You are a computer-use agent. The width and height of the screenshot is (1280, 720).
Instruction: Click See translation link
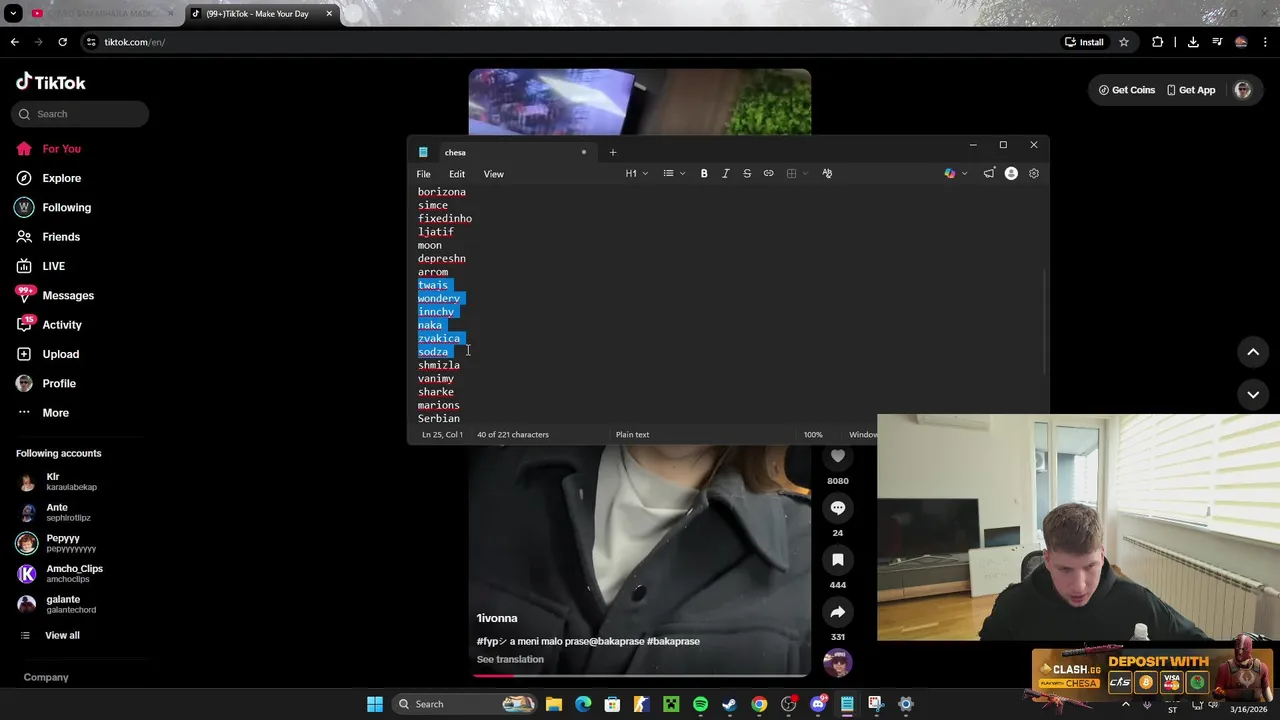pos(510,660)
